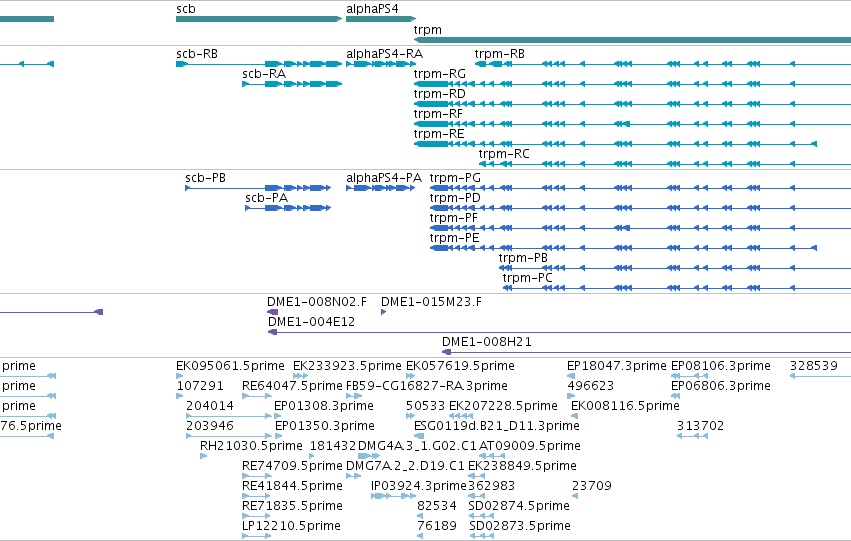The height and width of the screenshot is (541, 851).
Task: Select the 362983 feature label
Action: [x=491, y=487]
